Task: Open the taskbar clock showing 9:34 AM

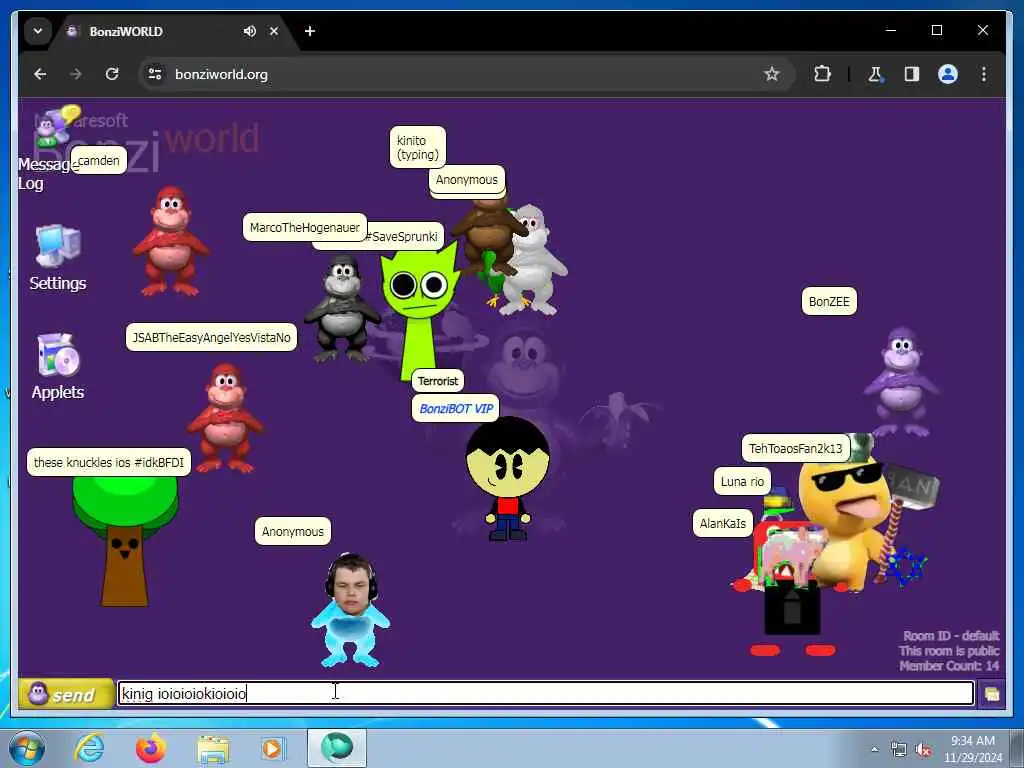Action: (x=972, y=749)
